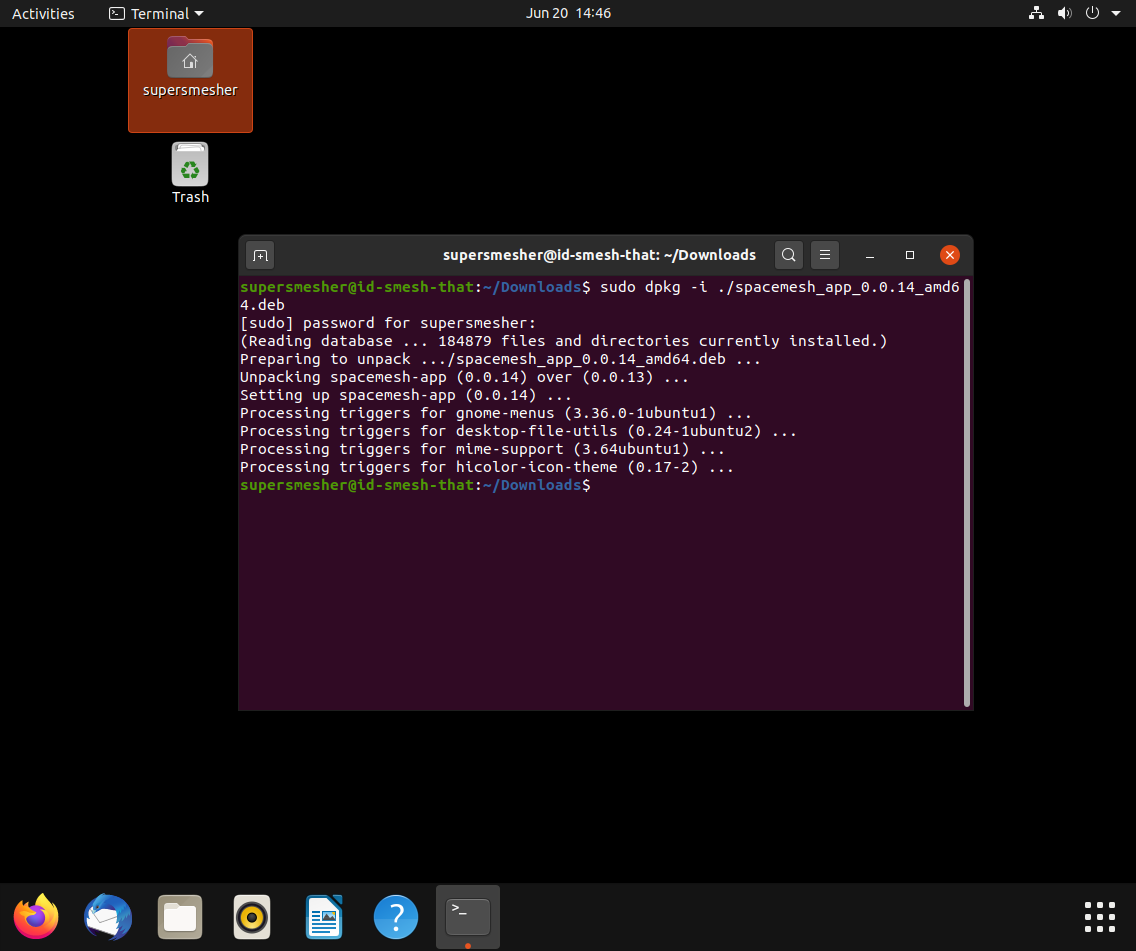
Task: Open calendar via Jun 20 clock
Action: click(568, 13)
